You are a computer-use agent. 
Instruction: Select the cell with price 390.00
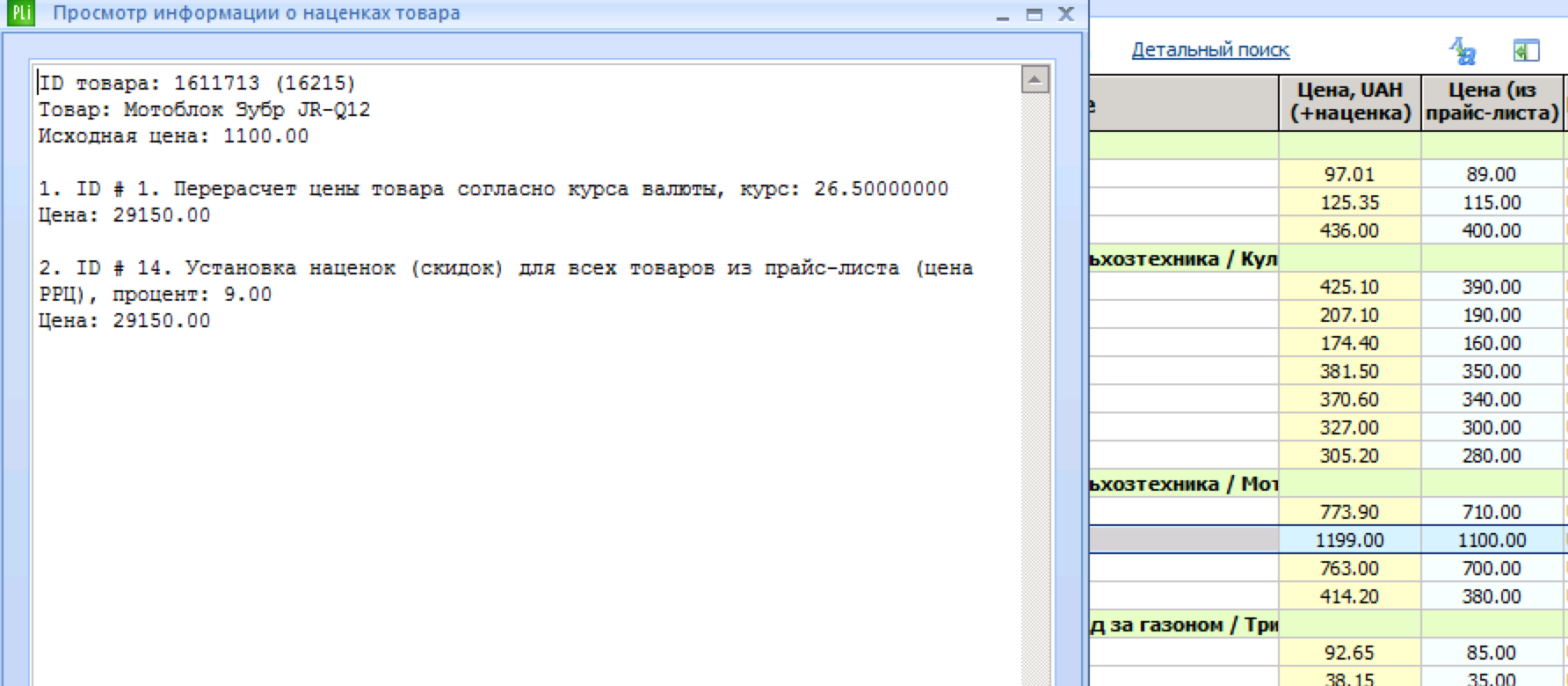[x=1492, y=287]
